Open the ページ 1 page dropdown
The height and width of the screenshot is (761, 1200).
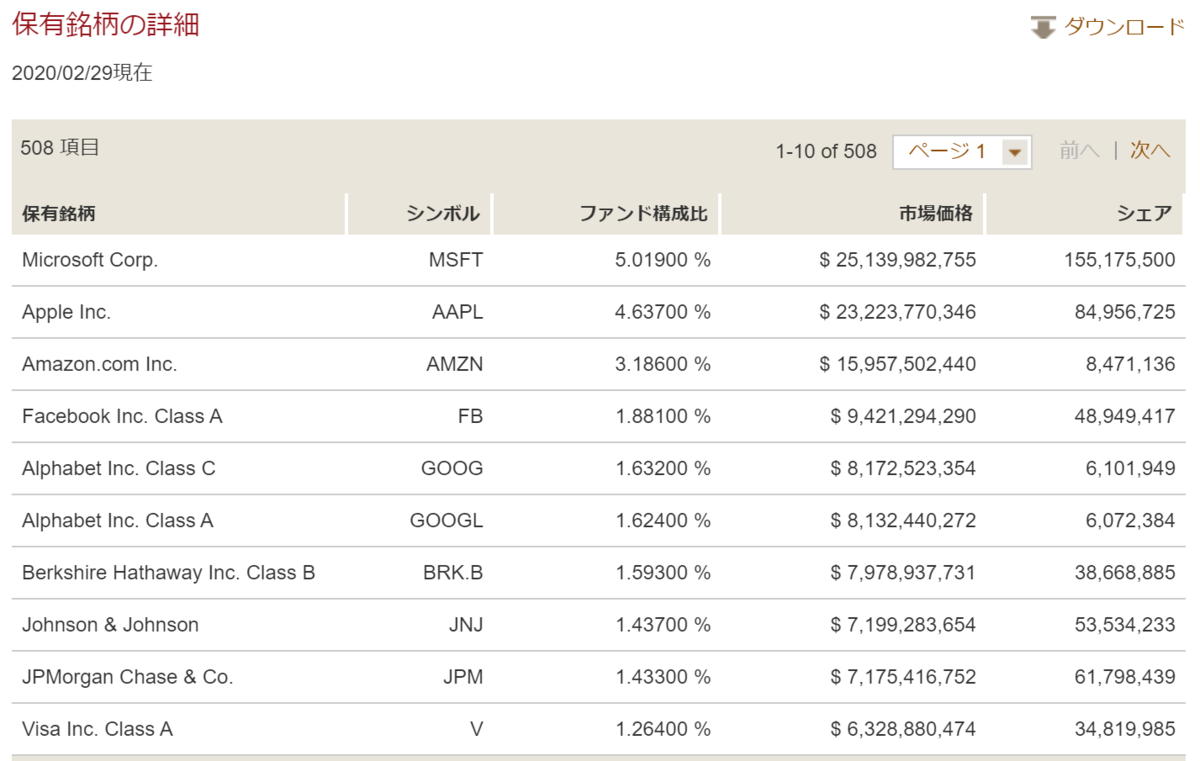[x=962, y=152]
